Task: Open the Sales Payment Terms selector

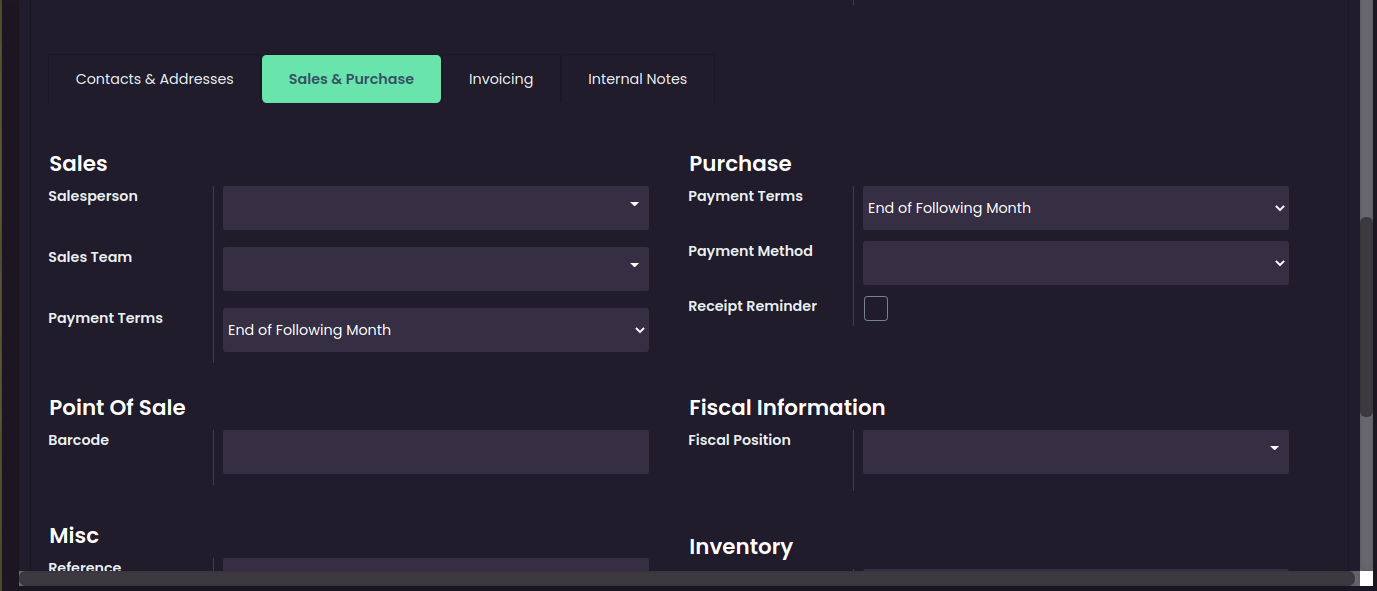Action: click(435, 330)
